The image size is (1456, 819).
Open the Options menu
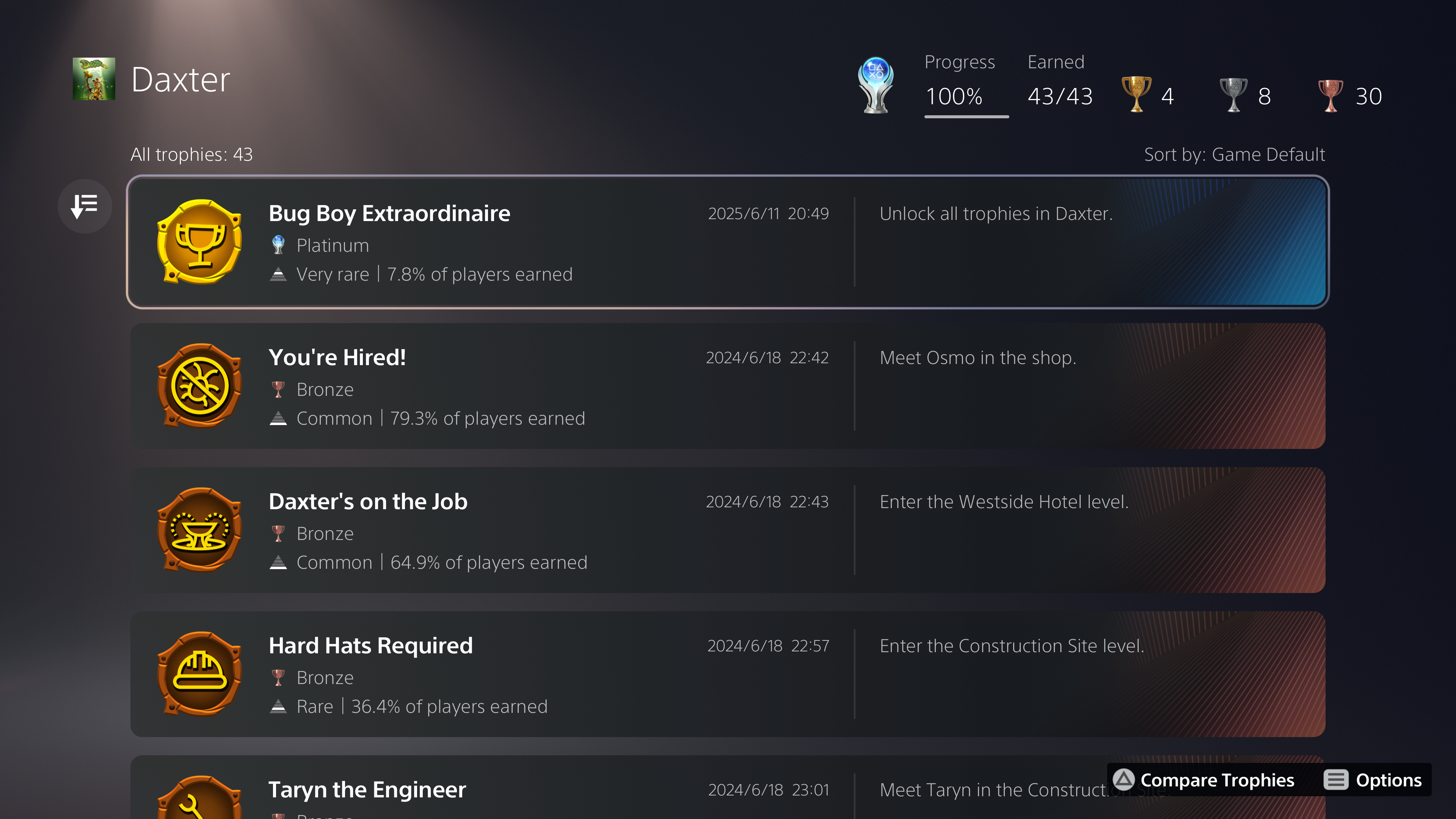[x=1373, y=780]
